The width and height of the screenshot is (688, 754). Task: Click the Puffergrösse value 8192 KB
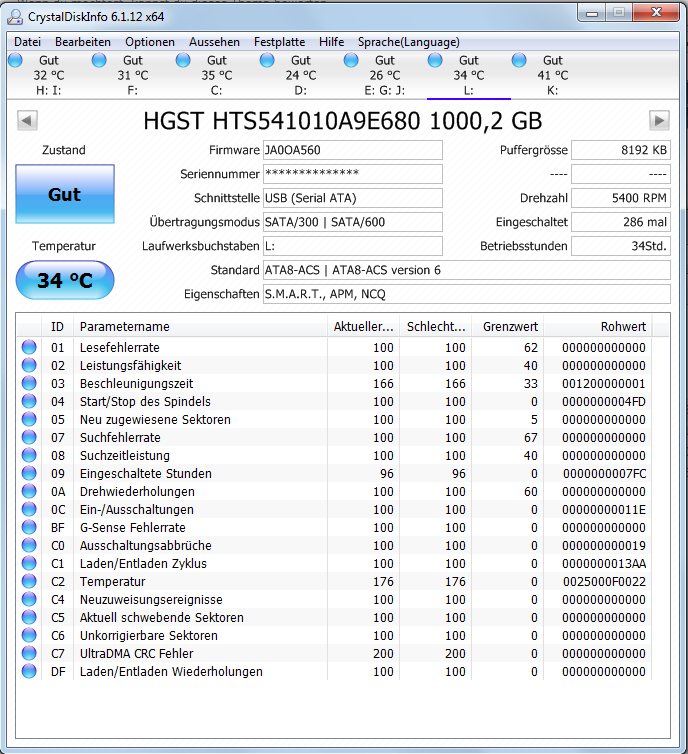click(x=621, y=150)
